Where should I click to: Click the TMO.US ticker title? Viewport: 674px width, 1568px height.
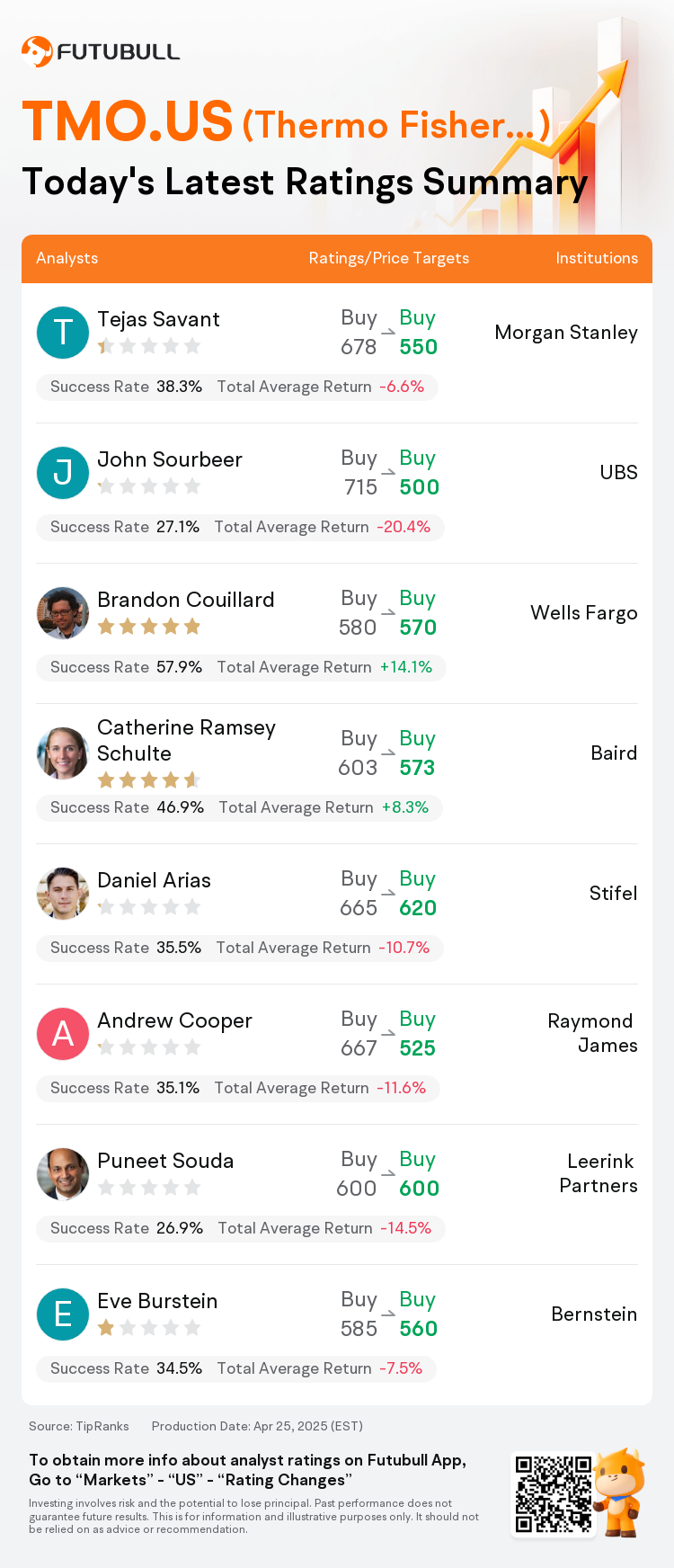click(128, 122)
